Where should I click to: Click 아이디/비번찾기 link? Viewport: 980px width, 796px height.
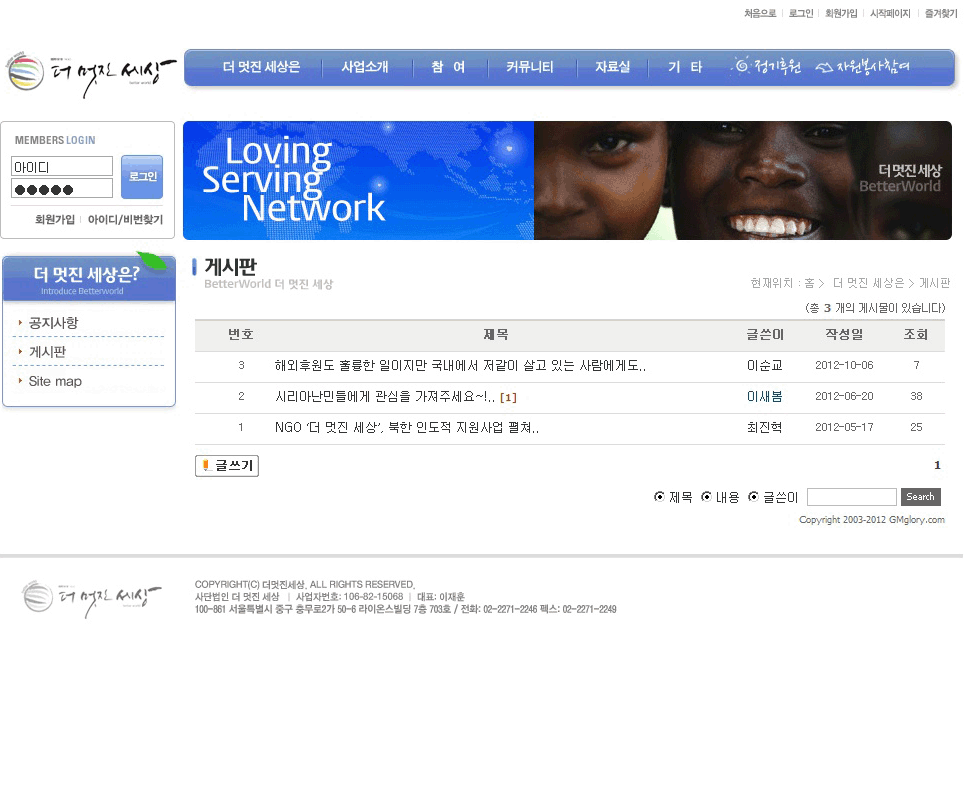pos(125,219)
